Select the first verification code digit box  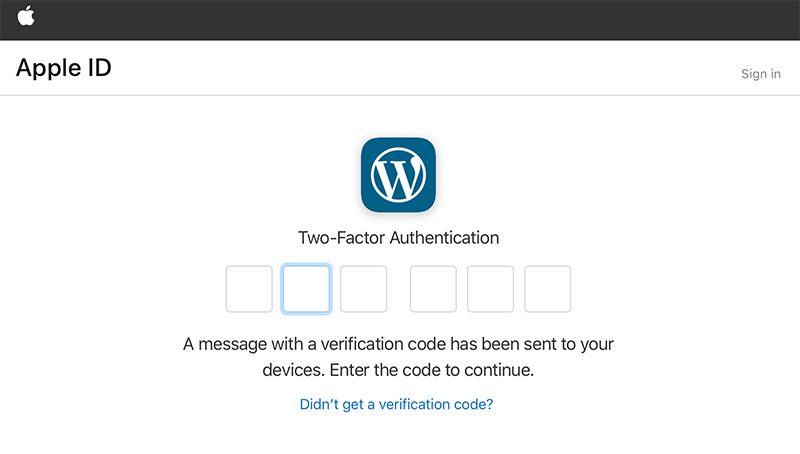pyautogui.click(x=249, y=289)
